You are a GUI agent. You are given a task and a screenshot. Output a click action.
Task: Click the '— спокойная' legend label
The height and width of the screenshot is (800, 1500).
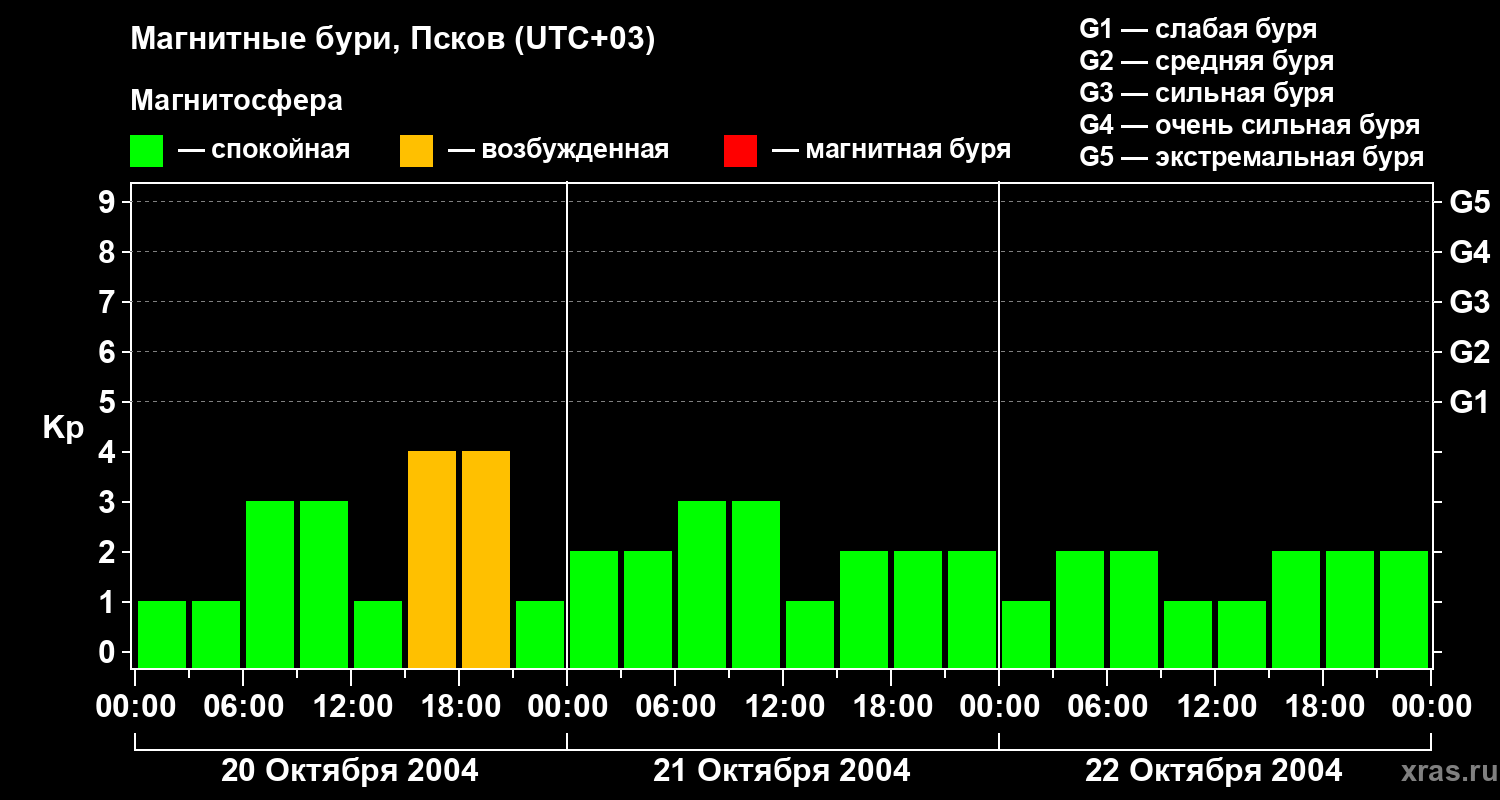[x=264, y=150]
